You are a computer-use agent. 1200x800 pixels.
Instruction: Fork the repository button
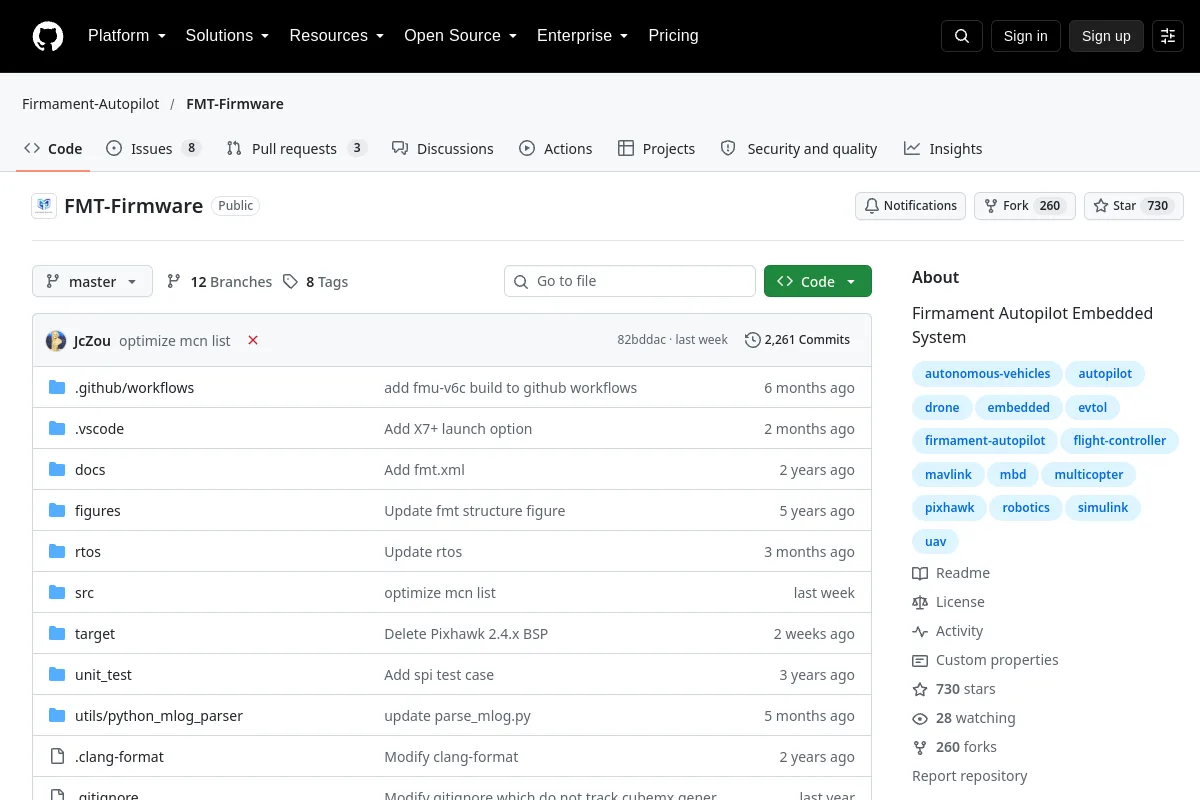point(1024,206)
